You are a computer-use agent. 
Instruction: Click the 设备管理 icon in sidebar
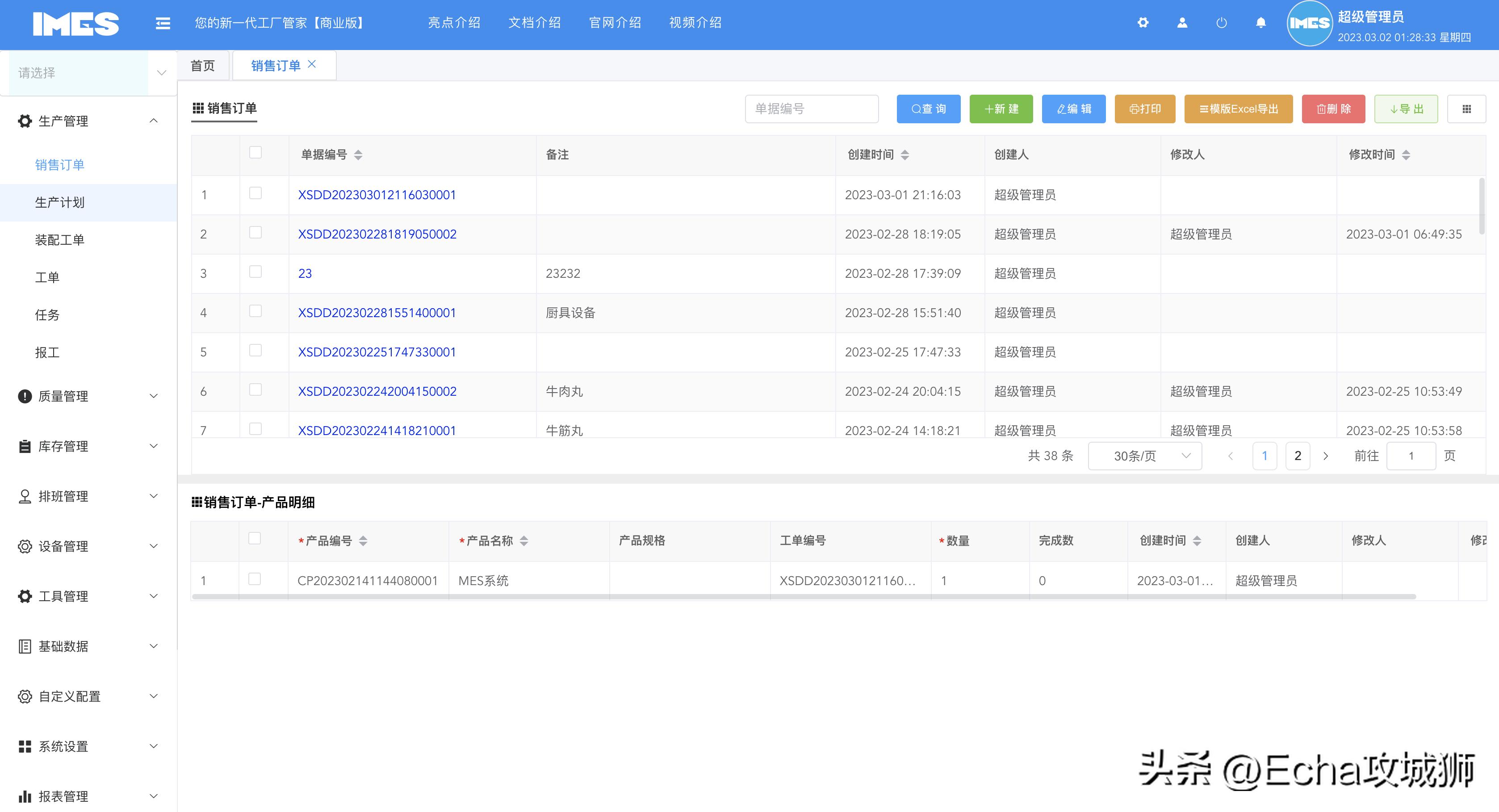click(24, 546)
